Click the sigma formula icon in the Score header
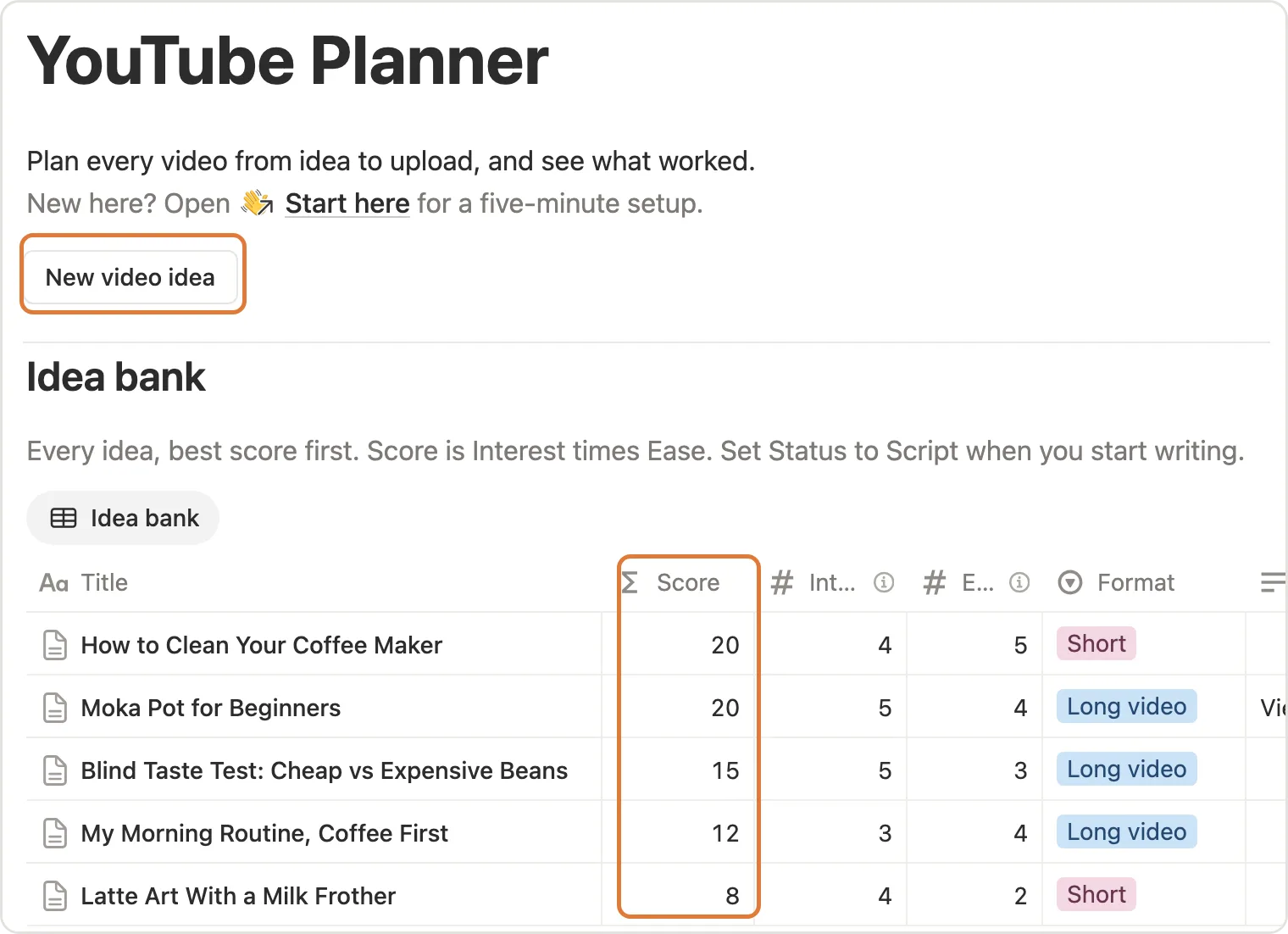The image size is (1288, 934). [630, 582]
